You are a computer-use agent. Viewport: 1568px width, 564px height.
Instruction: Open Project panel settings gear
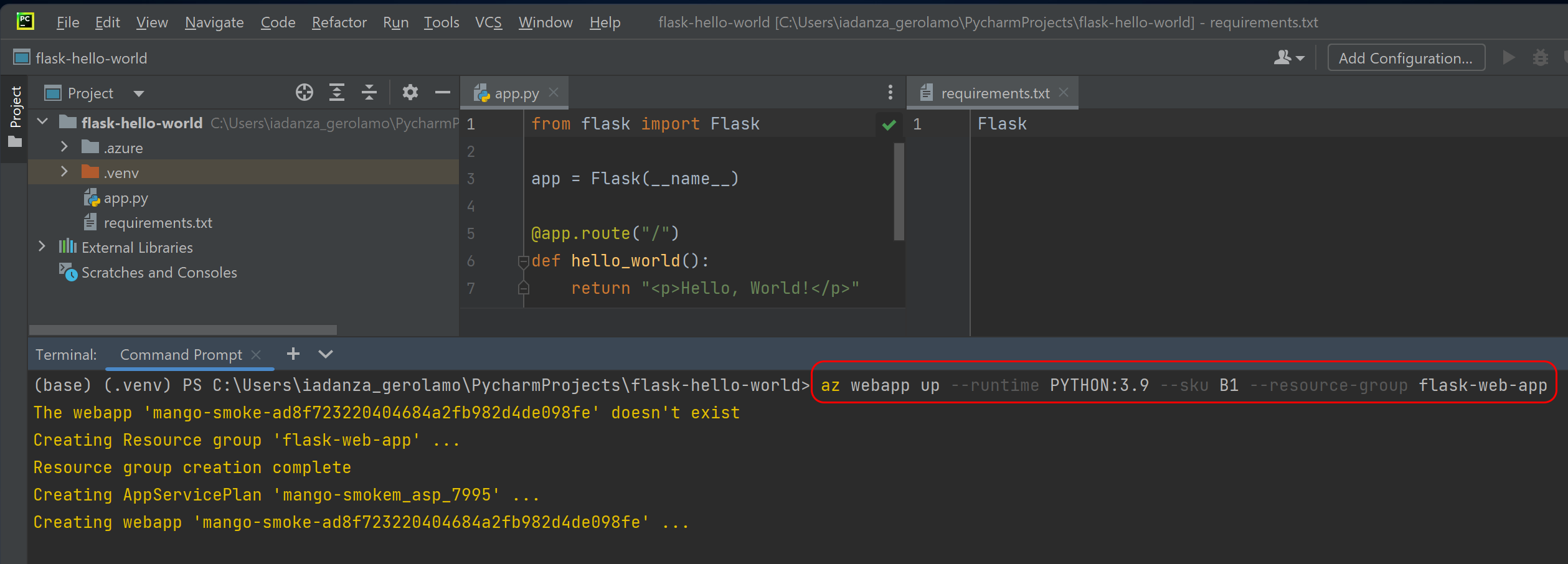pyautogui.click(x=410, y=93)
